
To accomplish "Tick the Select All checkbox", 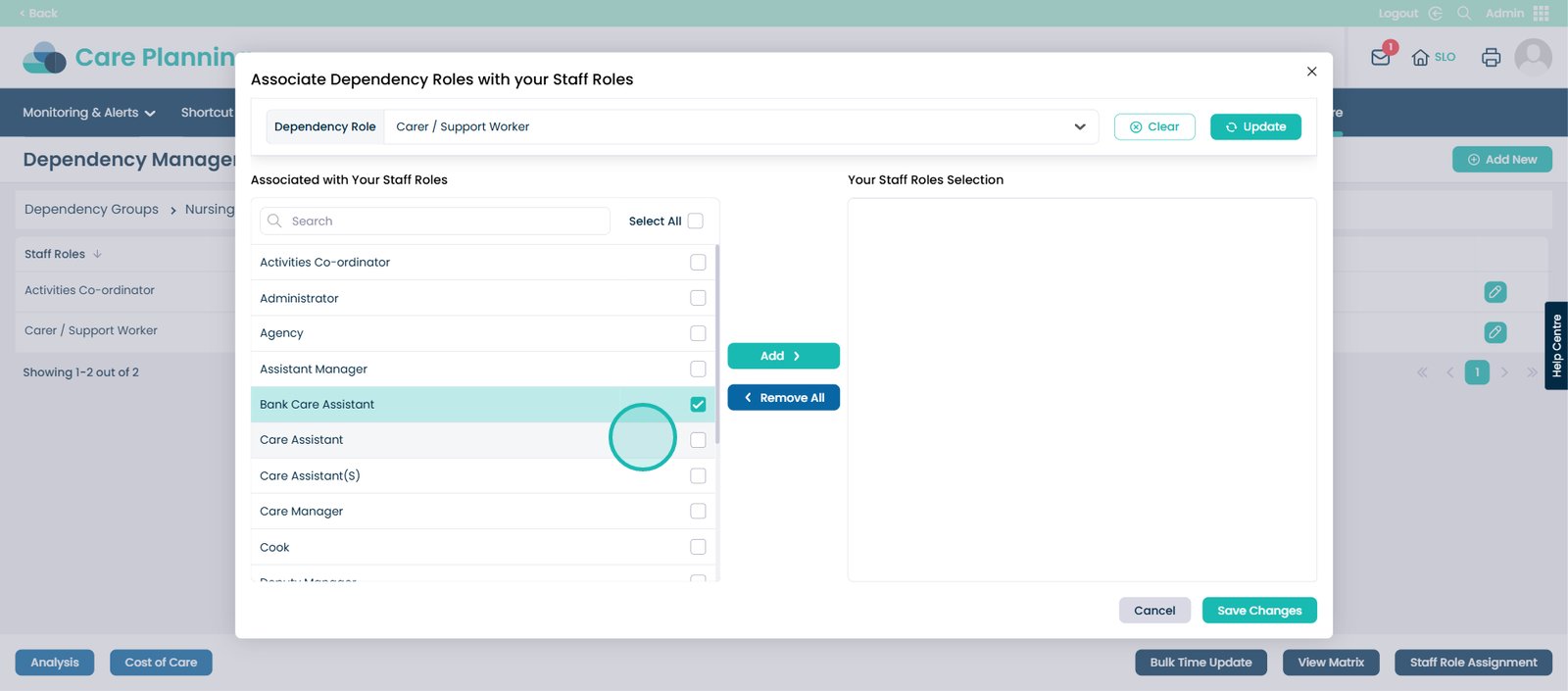I will coord(696,222).
